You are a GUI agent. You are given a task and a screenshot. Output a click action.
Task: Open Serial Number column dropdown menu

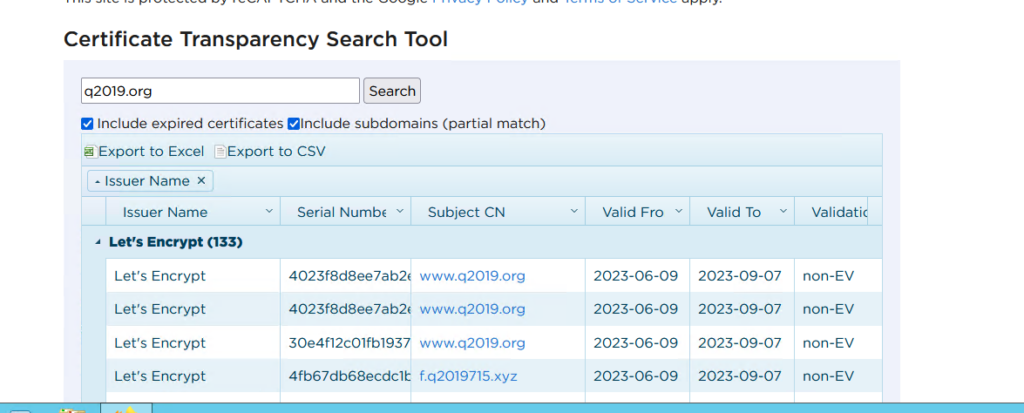point(399,212)
